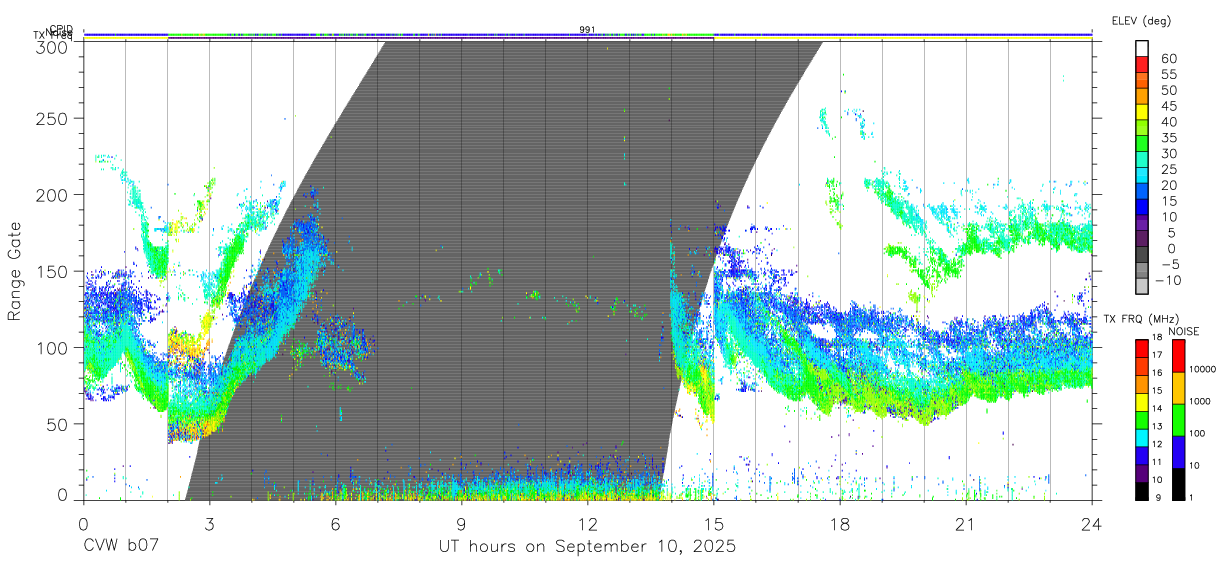Click the red top segment of TX FRQ colorbar
The width and height of the screenshot is (1228, 567).
[1142, 348]
